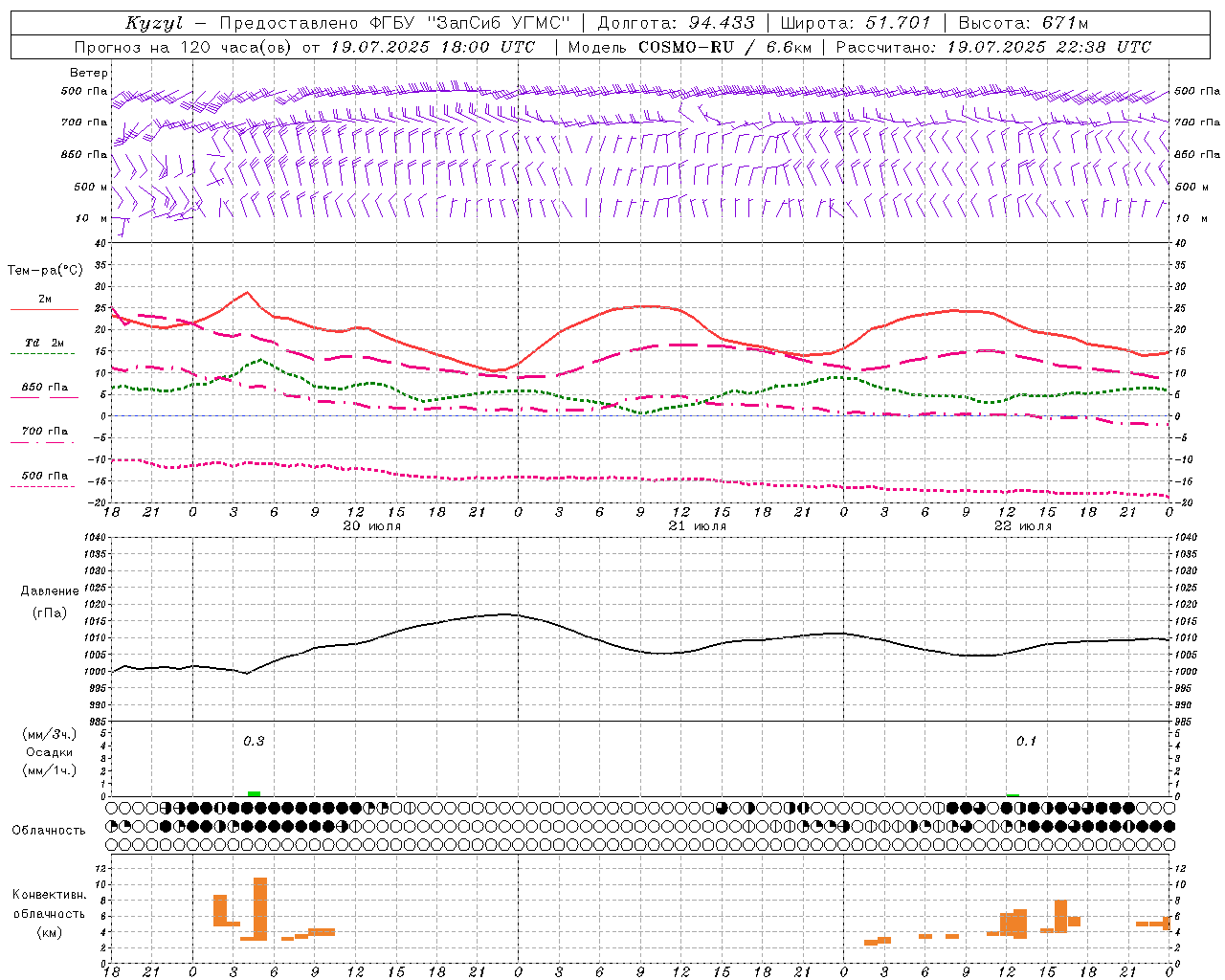This screenshot has height=980, width=1225.
Task: Click the longitude value 94.433
Action: pyautogui.click(x=722, y=23)
